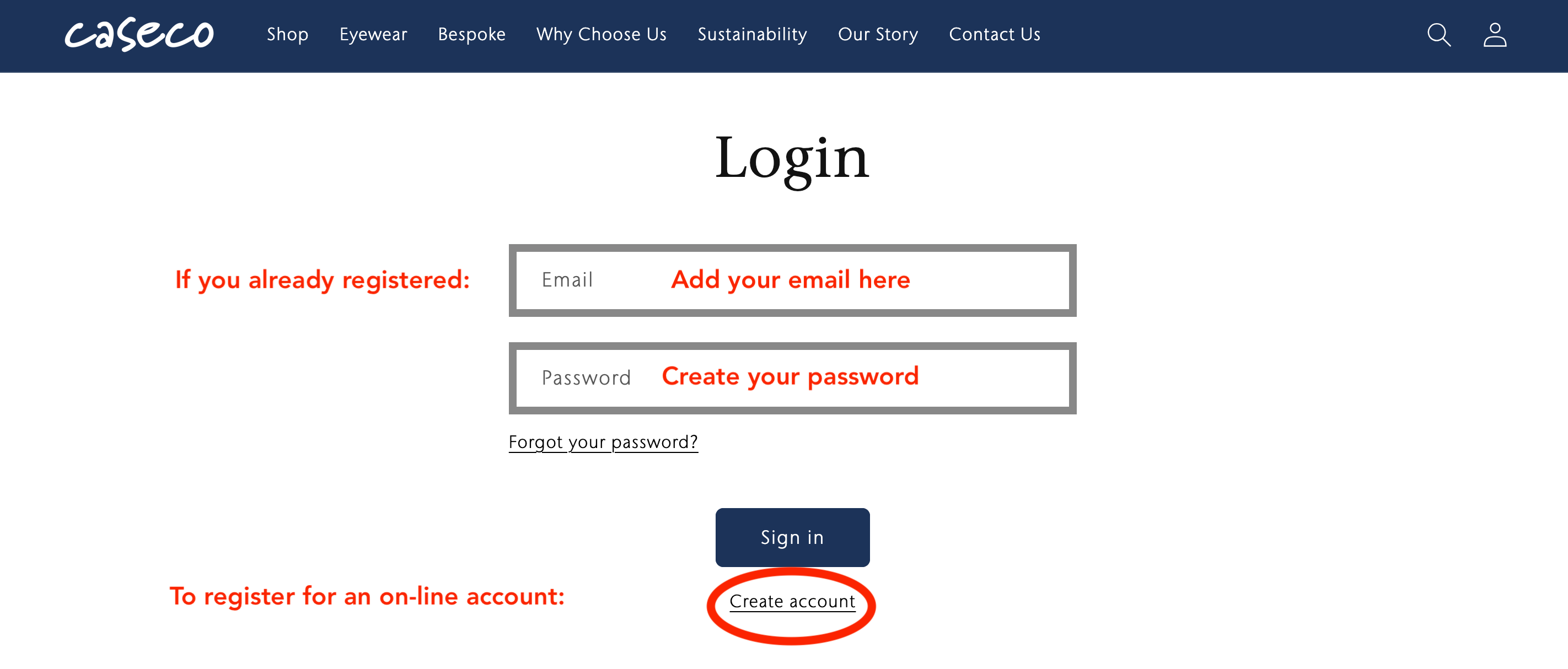This screenshot has height=669, width=1568.
Task: Open the search magnifier icon
Action: (x=1438, y=35)
